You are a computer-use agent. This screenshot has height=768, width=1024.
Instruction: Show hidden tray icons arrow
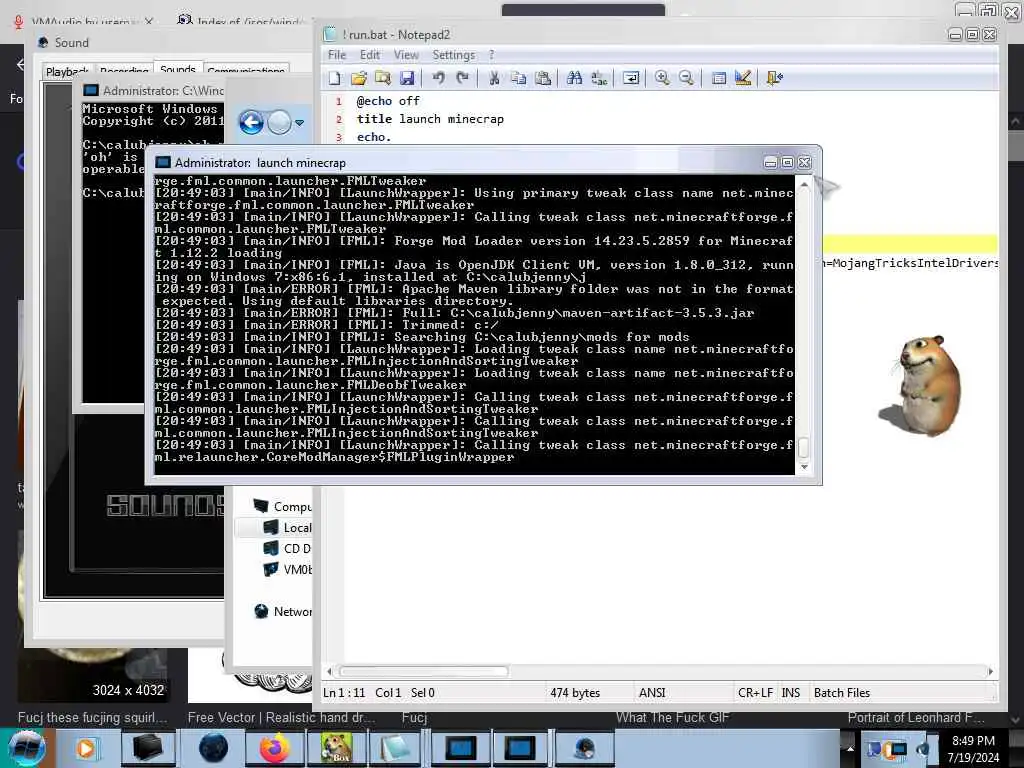(x=850, y=748)
